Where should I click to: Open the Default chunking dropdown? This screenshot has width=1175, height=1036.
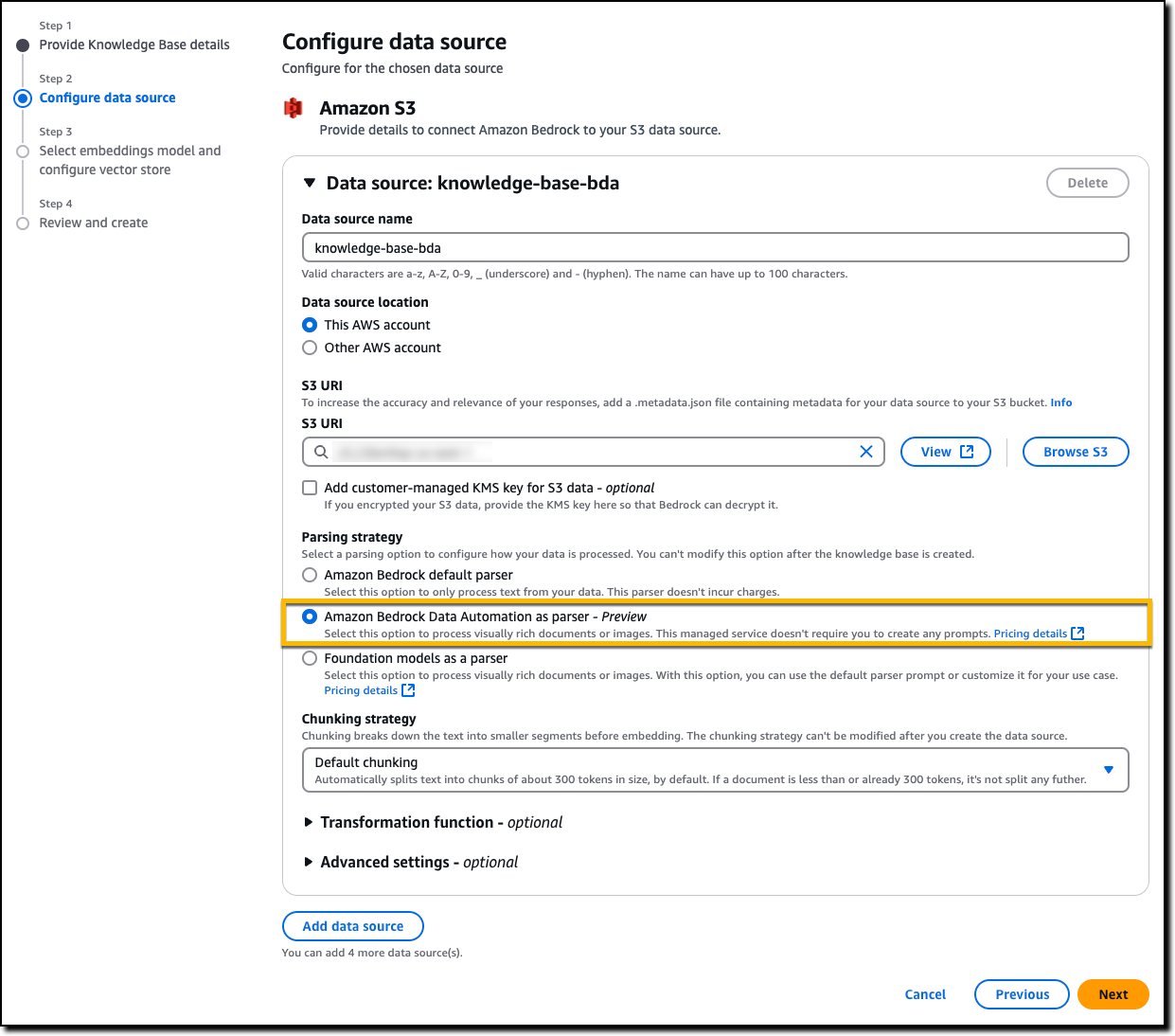[x=716, y=770]
